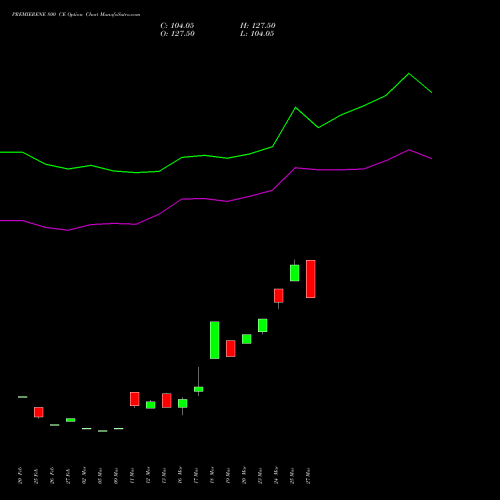The width and height of the screenshot is (500, 500).
Task: Select the tall green candle for 18 Mar
Action: pos(215,340)
